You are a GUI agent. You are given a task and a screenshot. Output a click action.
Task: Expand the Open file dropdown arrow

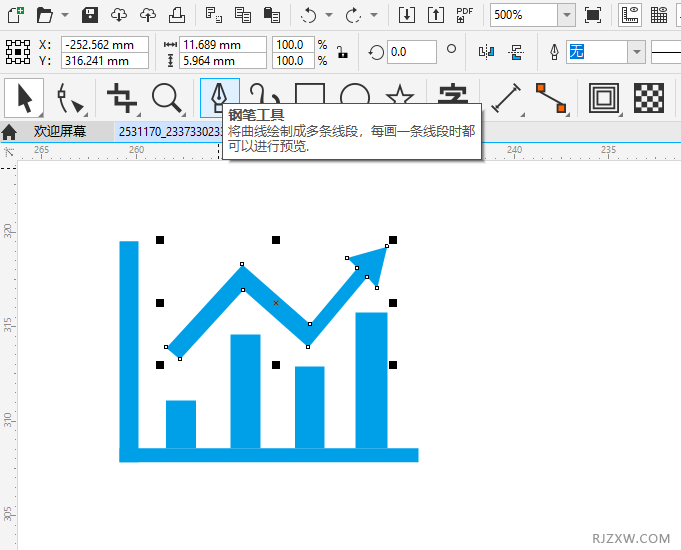coord(65,15)
